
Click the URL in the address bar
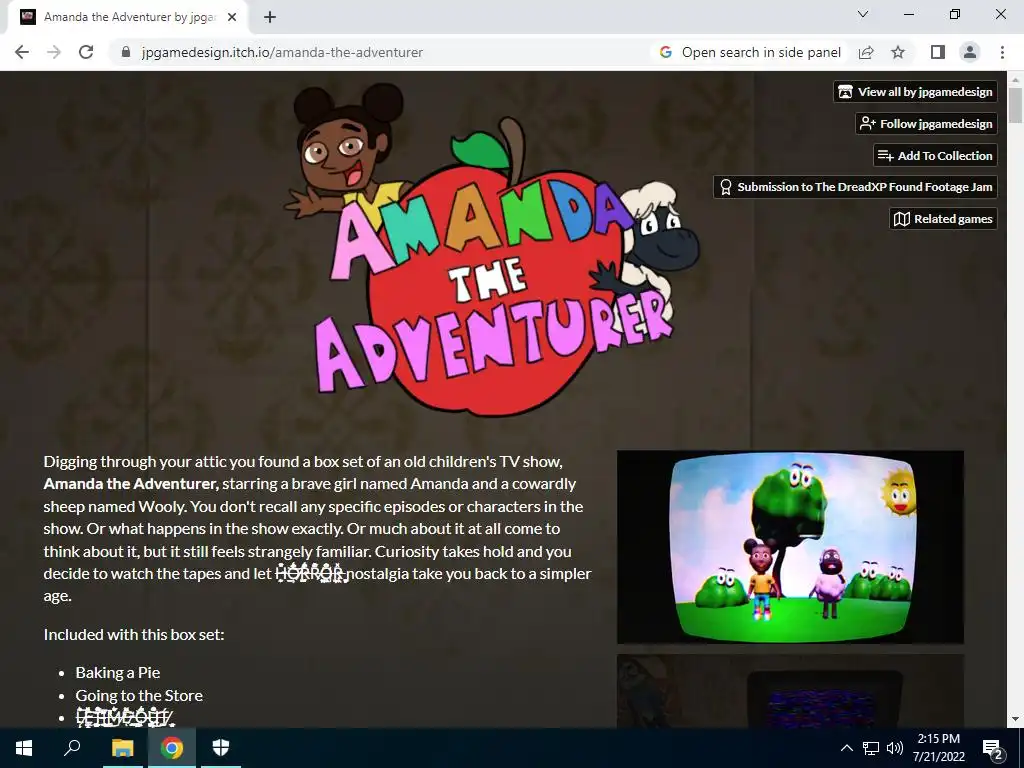(x=282, y=52)
